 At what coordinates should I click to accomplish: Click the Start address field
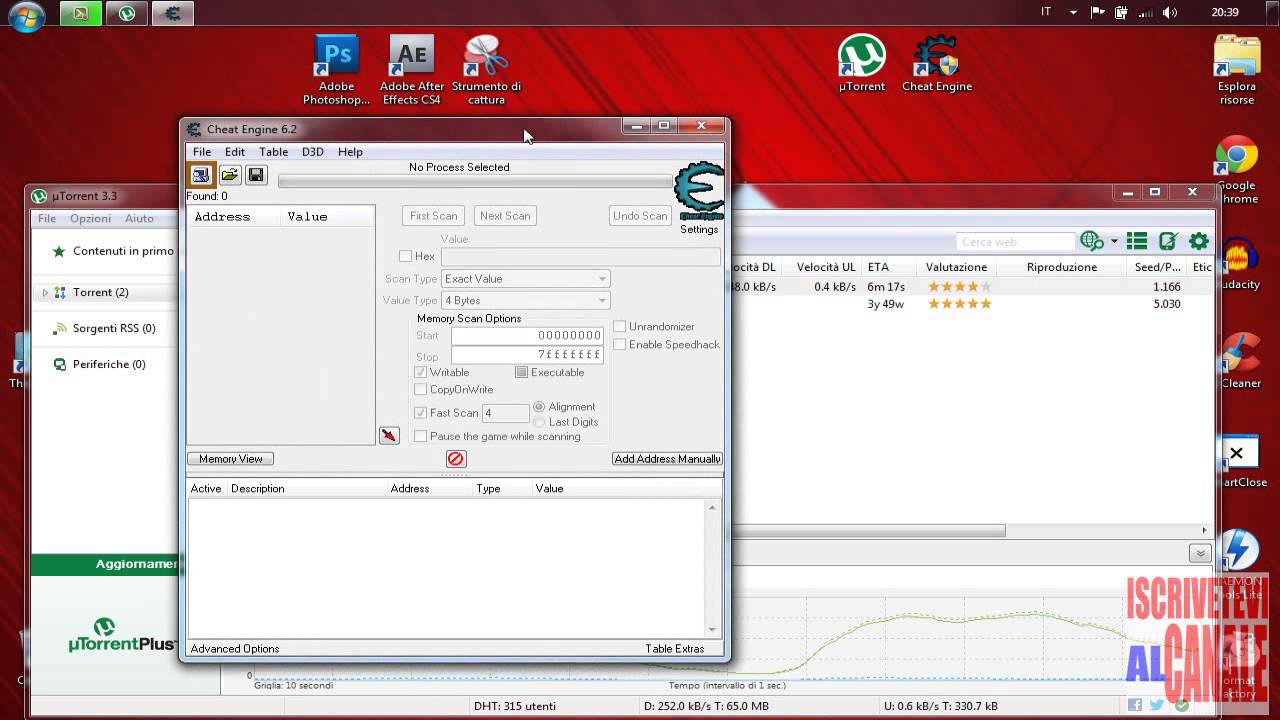(x=527, y=335)
